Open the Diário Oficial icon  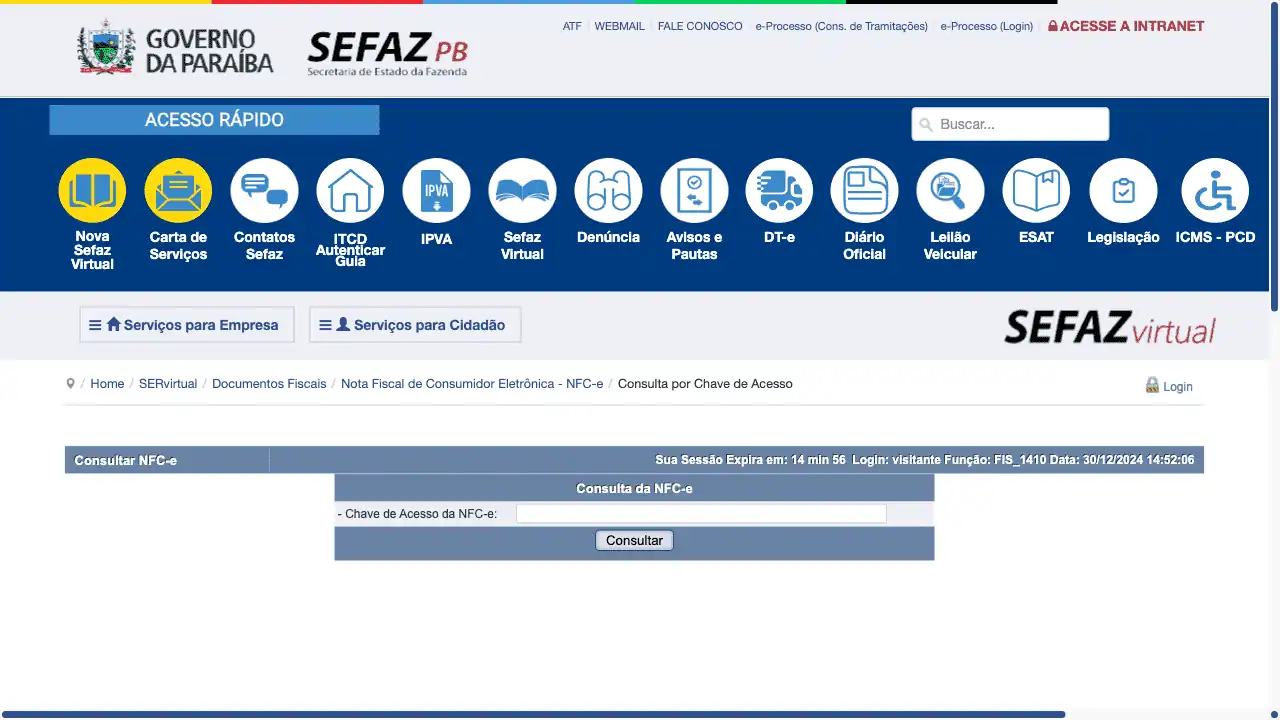click(864, 191)
